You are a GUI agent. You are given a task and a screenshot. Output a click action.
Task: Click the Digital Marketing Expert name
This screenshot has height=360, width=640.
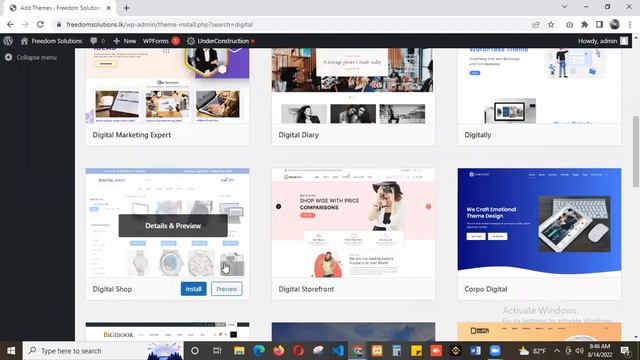[131, 135]
